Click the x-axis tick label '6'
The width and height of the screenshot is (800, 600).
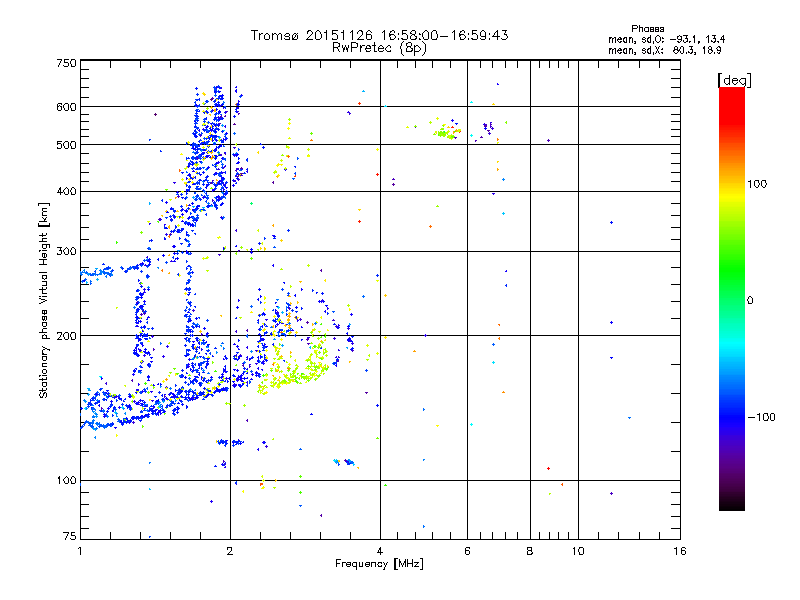[467, 551]
